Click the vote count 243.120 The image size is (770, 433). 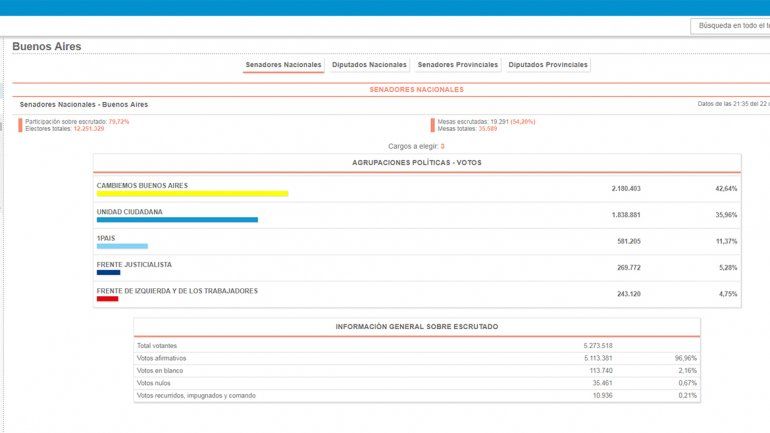point(629,294)
